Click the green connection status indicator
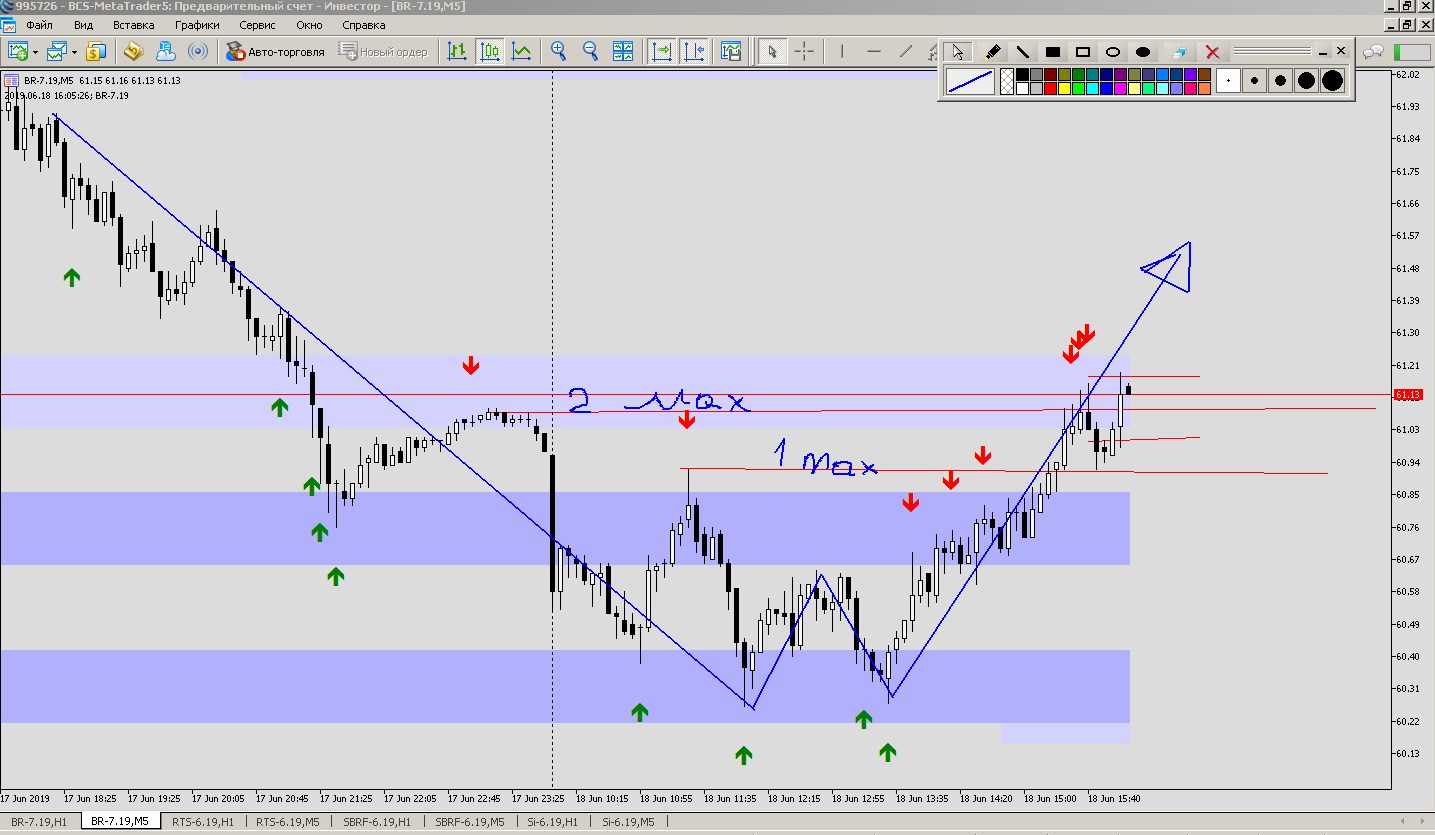 point(1411,51)
